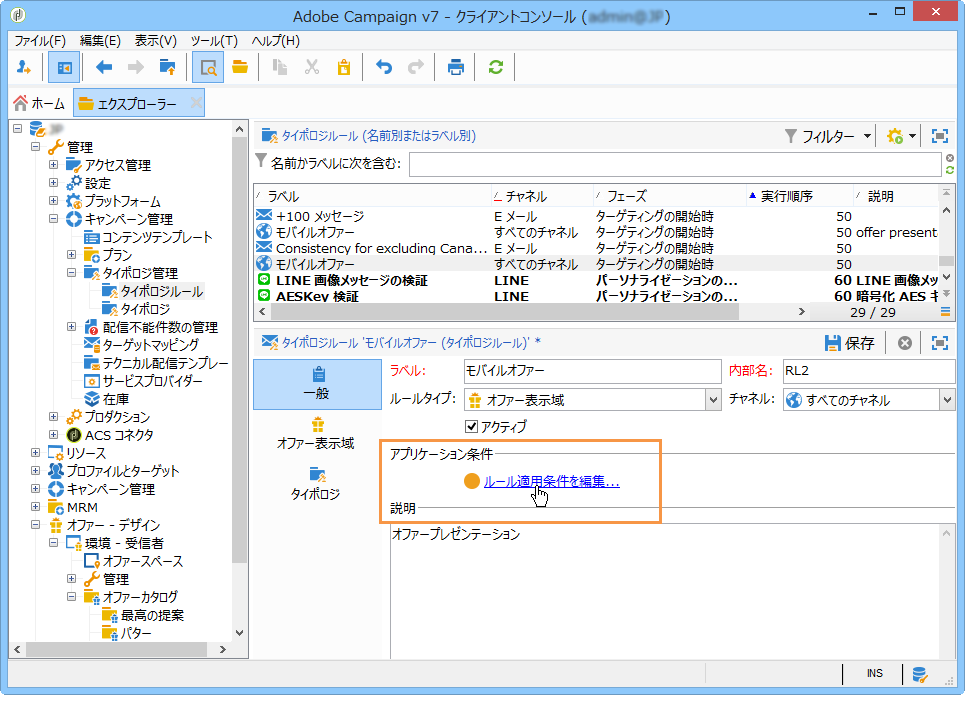Select the 一般 side tab
980x709 pixels.
[x=317, y=384]
